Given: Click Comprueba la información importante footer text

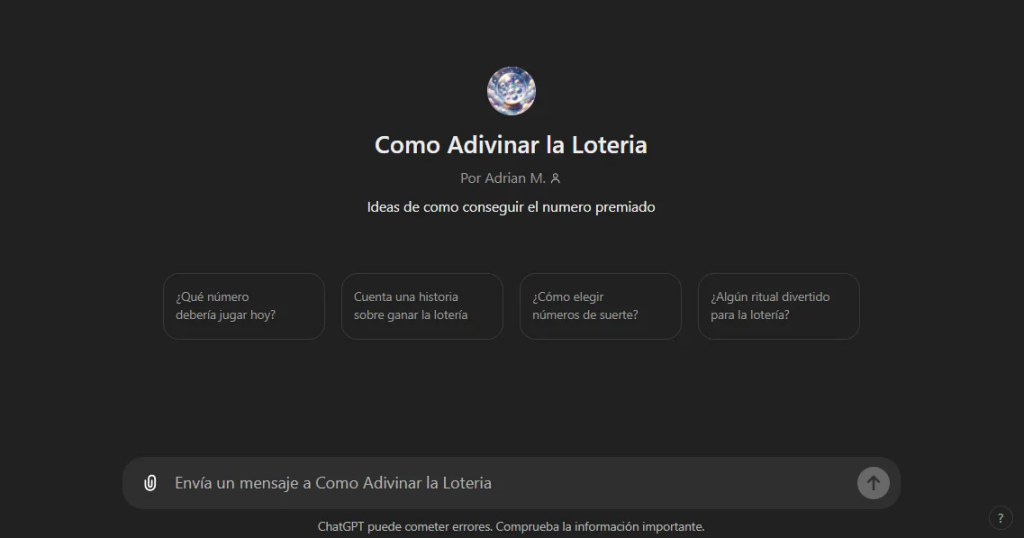Looking at the screenshot, I should pyautogui.click(x=600, y=526).
